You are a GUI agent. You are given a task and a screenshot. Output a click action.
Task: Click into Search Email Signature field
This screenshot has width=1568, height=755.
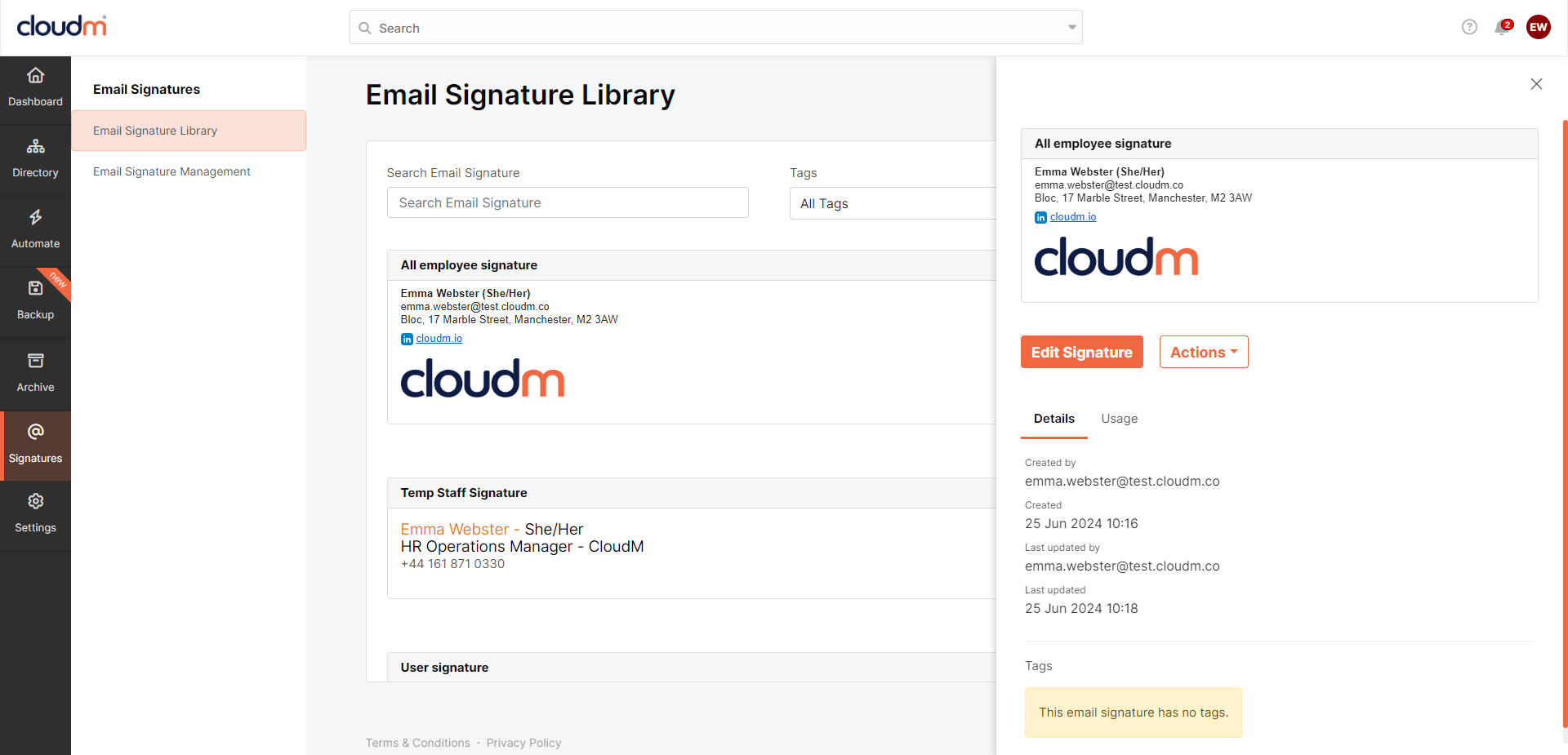click(567, 202)
